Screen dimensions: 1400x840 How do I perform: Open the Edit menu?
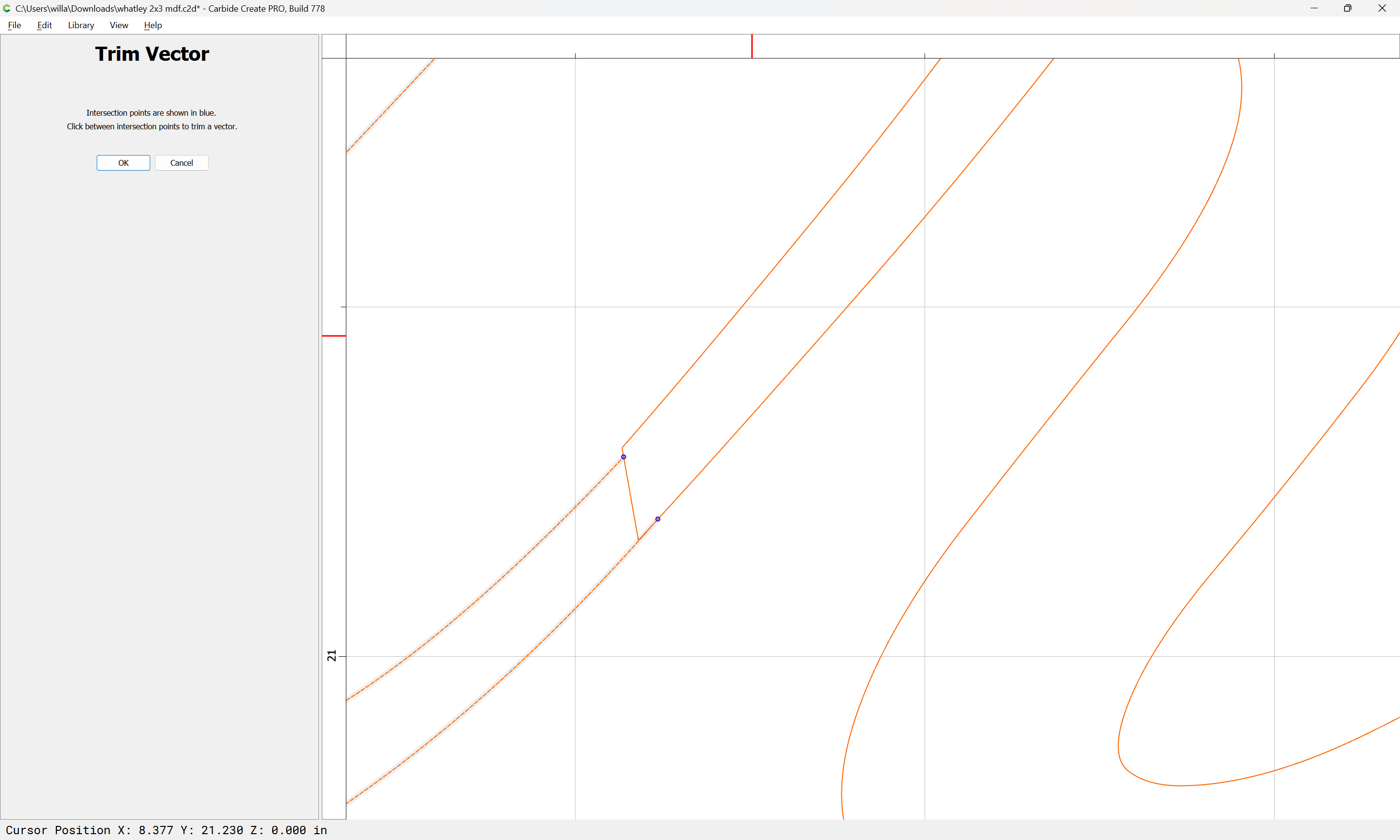pyautogui.click(x=44, y=25)
